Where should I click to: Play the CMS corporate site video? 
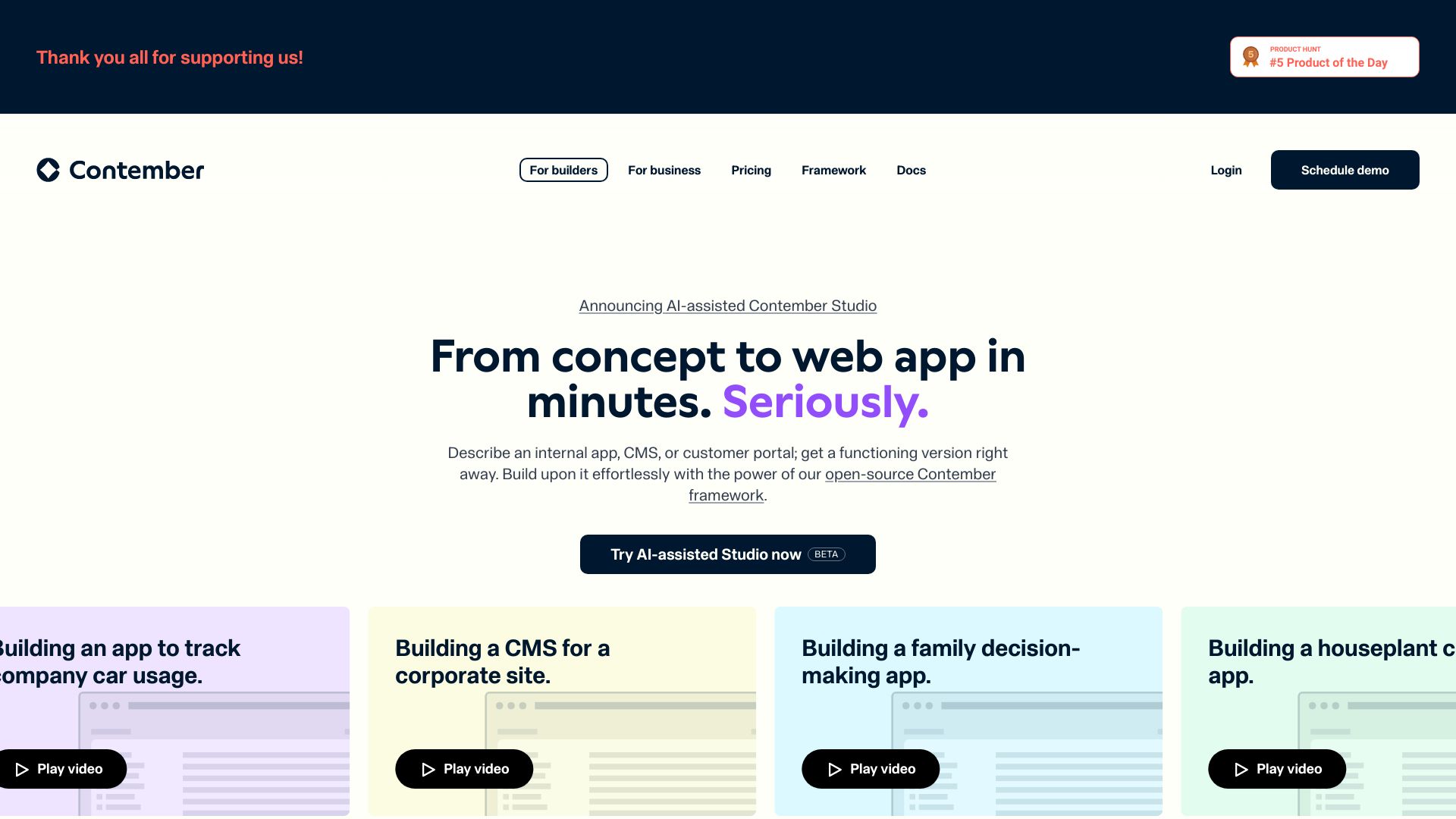463,769
